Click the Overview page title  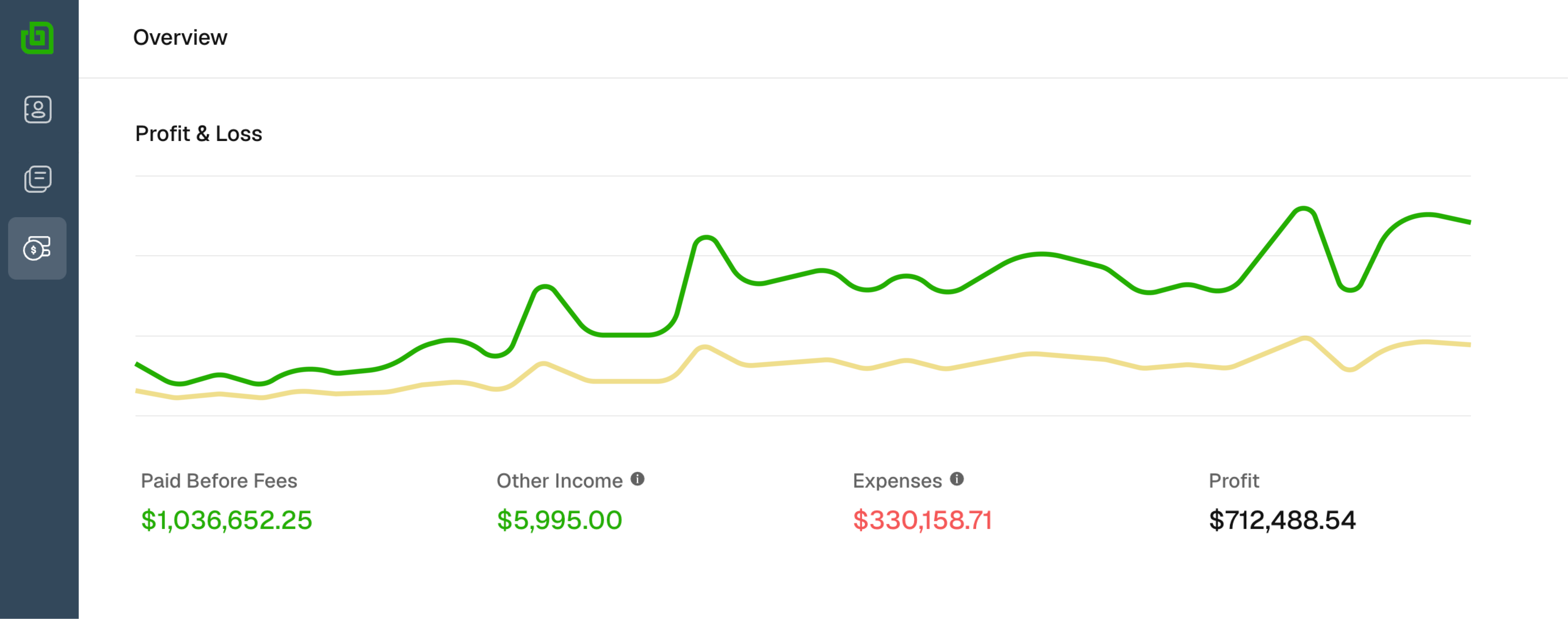pos(180,38)
